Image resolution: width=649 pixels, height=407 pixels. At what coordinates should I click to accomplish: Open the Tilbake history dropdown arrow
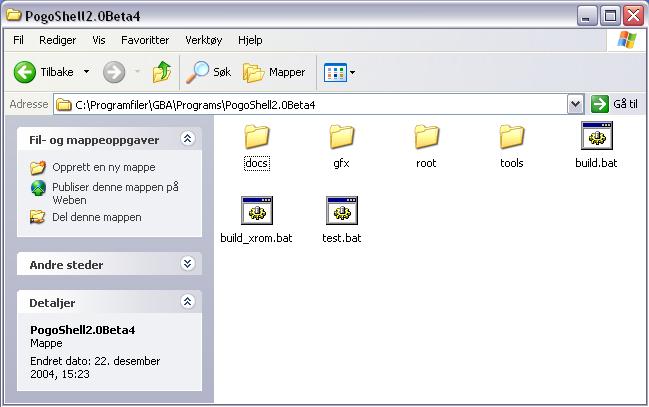click(x=87, y=72)
